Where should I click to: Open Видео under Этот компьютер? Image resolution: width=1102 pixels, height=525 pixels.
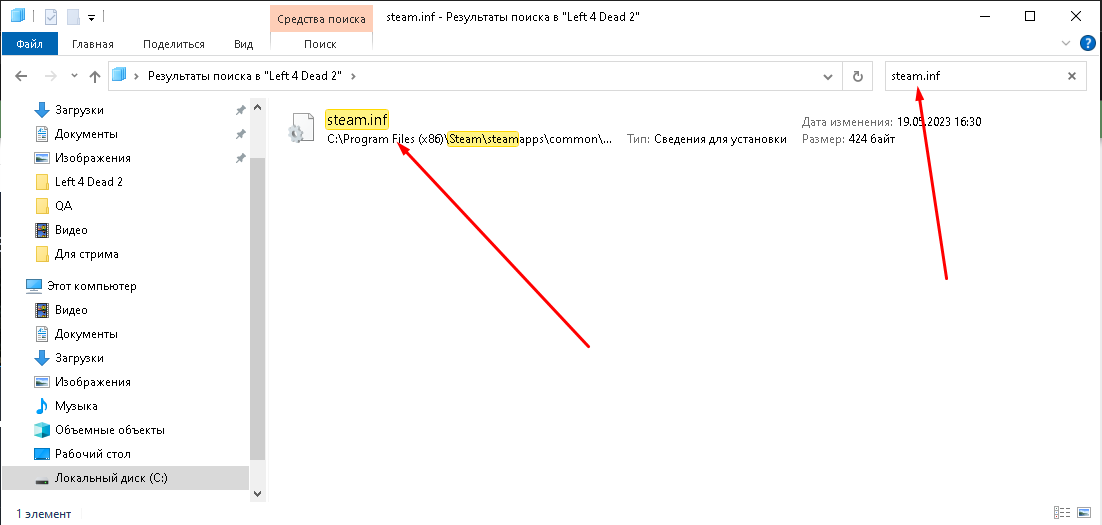point(70,310)
